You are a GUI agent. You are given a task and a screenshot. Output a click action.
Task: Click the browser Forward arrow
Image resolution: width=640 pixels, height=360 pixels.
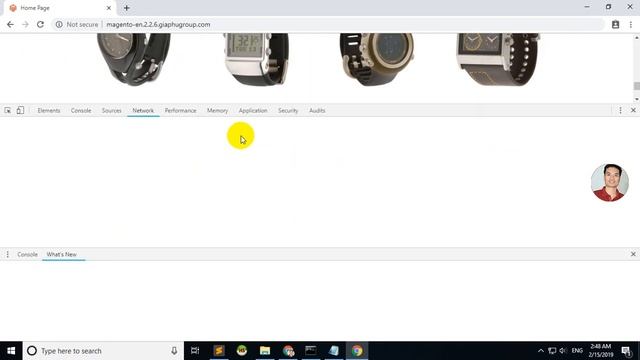25,24
